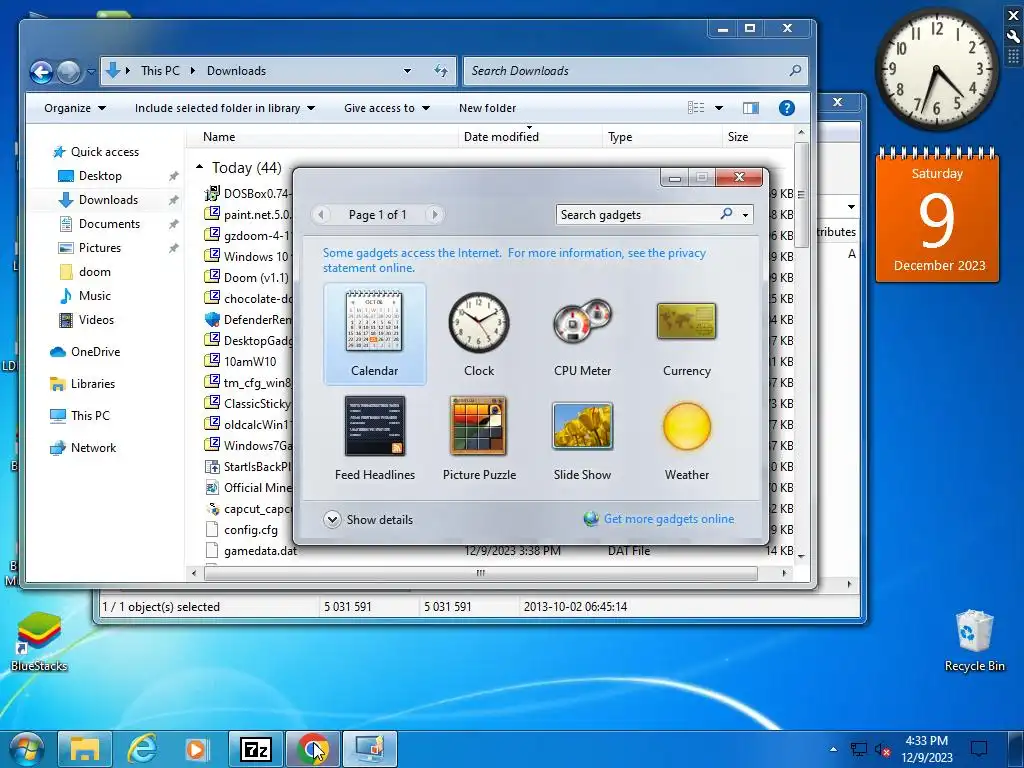Viewport: 1024px width, 768px height.
Task: Open the view options dropdown arrow
Action: point(719,108)
